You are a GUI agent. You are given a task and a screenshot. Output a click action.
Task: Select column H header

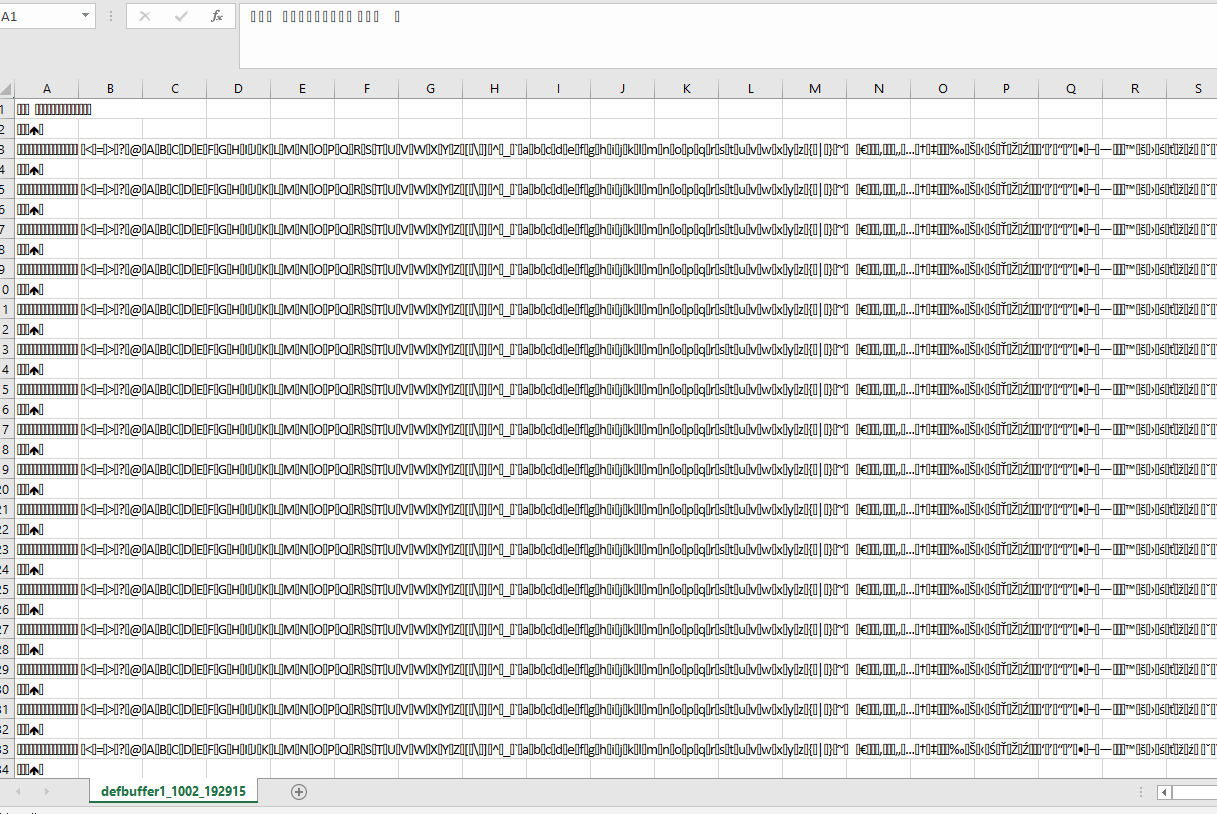coord(494,89)
